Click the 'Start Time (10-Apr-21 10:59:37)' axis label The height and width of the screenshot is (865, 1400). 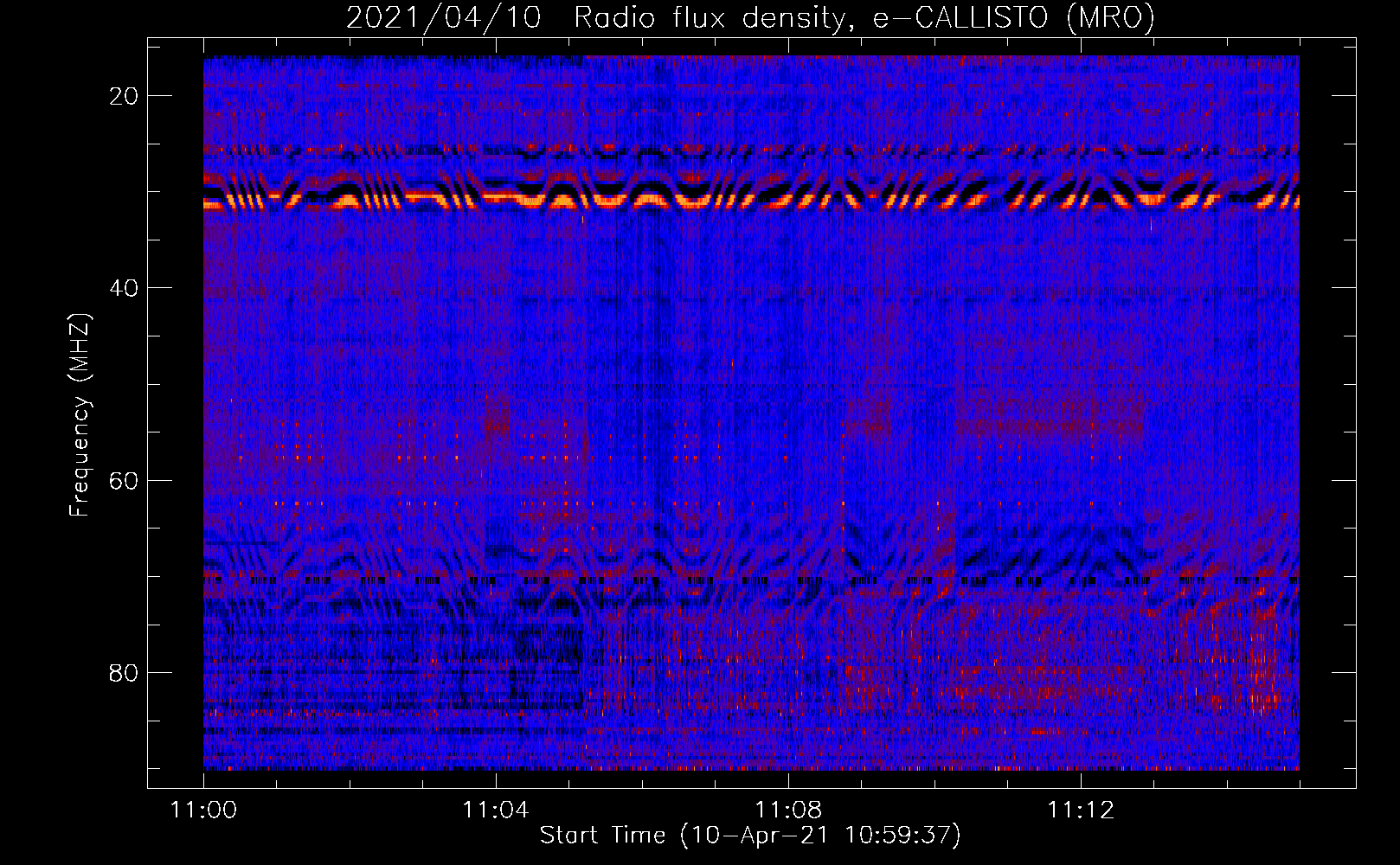pyautogui.click(x=750, y=836)
